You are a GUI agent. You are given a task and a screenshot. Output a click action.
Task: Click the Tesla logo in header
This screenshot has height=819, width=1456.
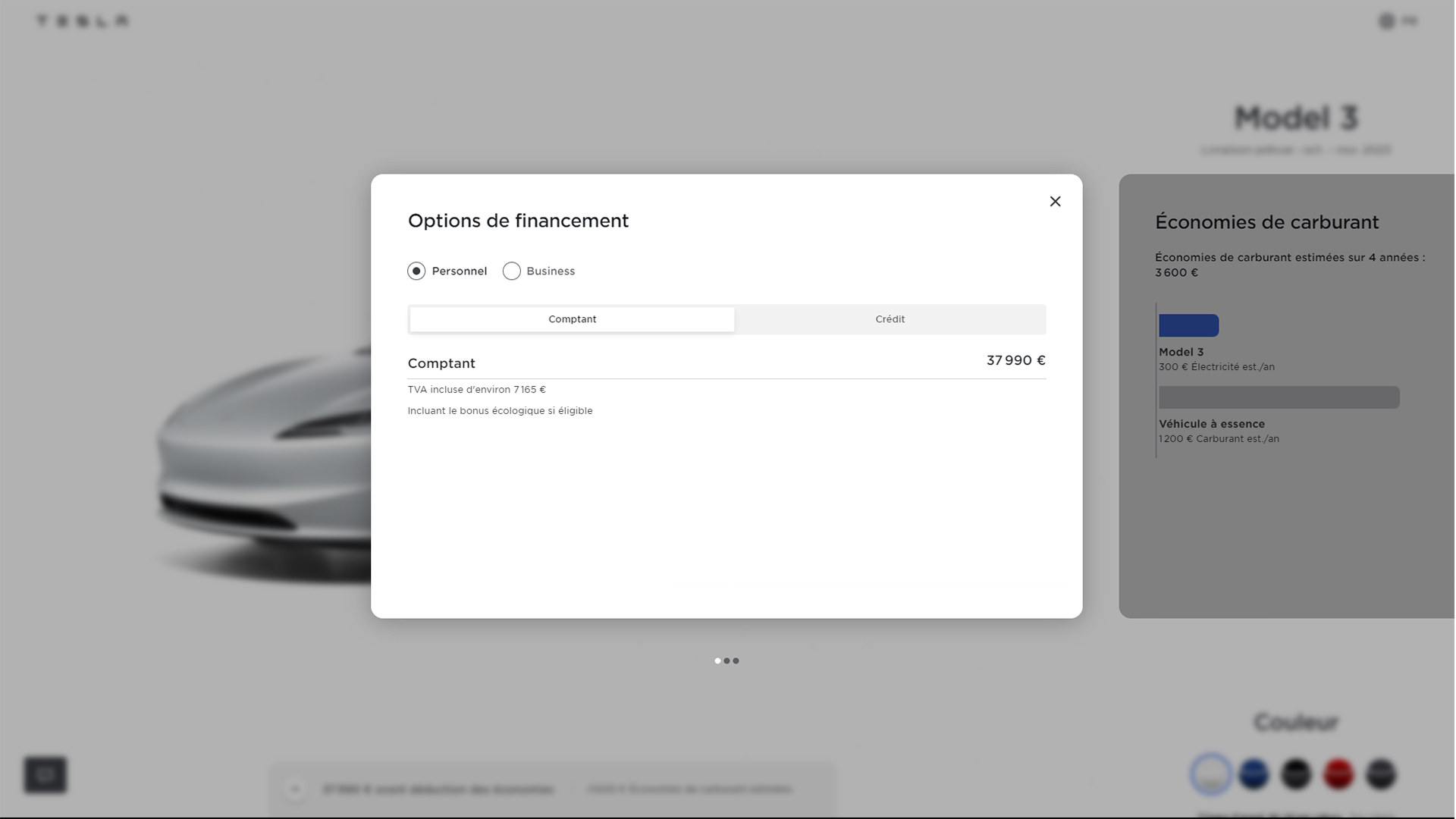[83, 21]
